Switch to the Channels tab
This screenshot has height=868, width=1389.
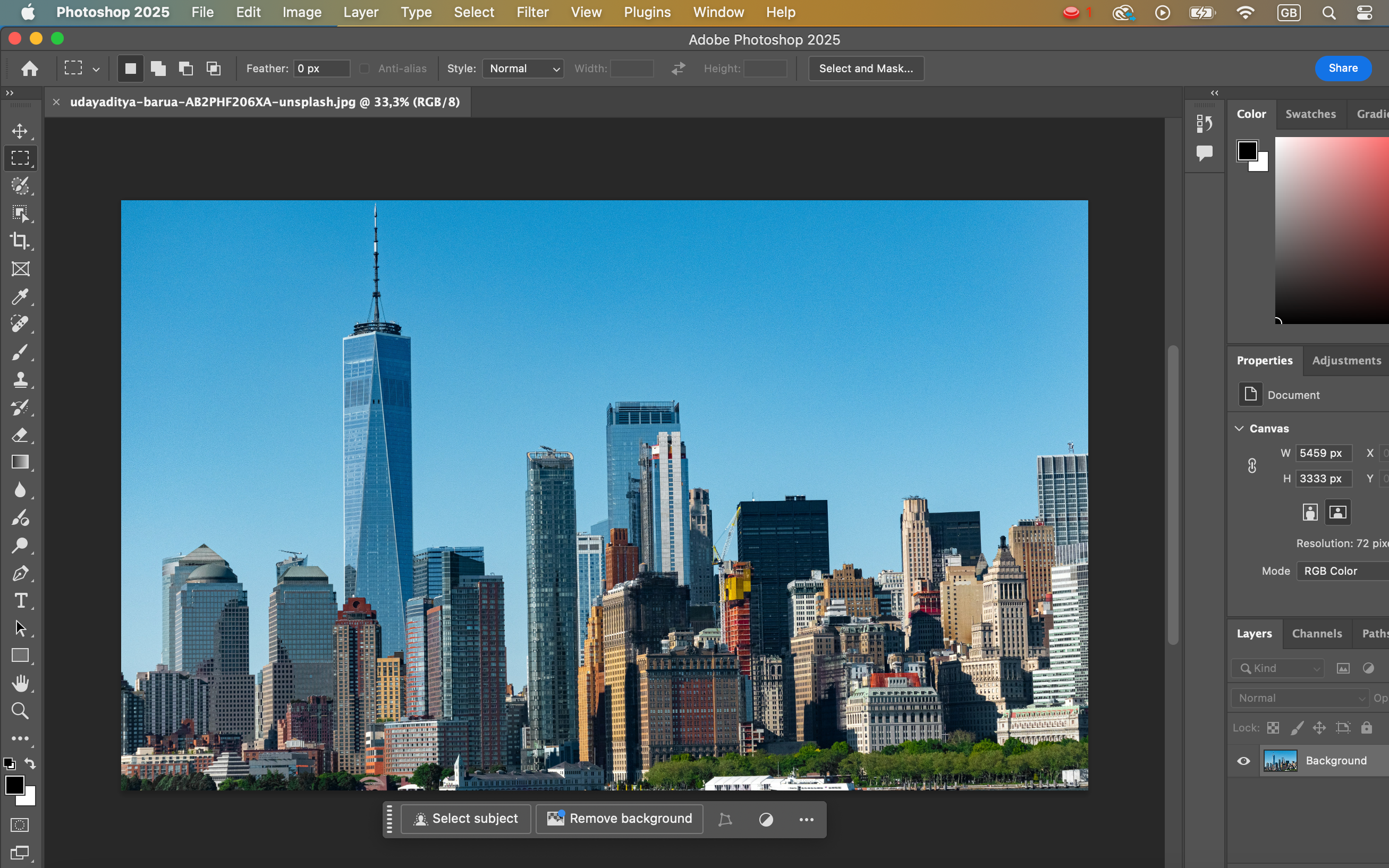[x=1316, y=633]
